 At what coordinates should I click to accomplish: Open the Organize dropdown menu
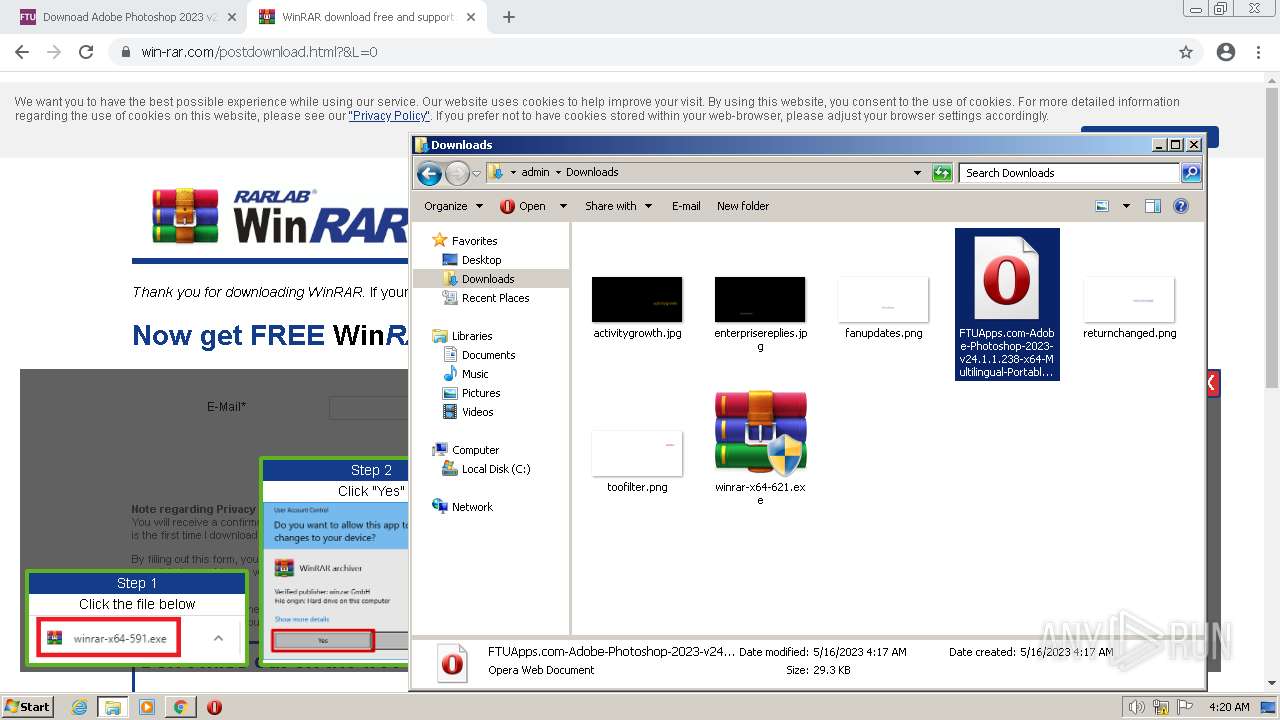pos(453,206)
